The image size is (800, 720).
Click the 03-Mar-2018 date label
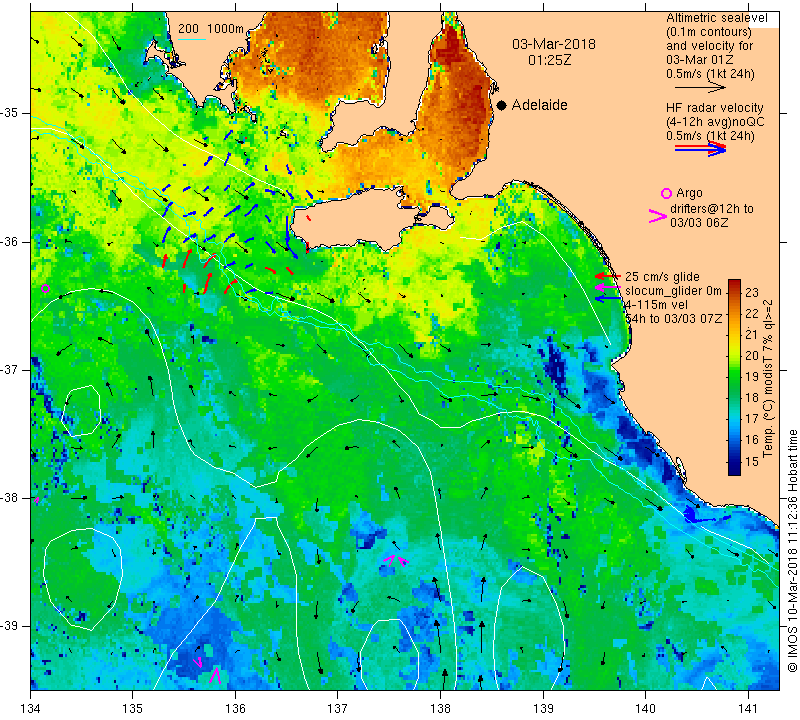pyautogui.click(x=554, y=44)
